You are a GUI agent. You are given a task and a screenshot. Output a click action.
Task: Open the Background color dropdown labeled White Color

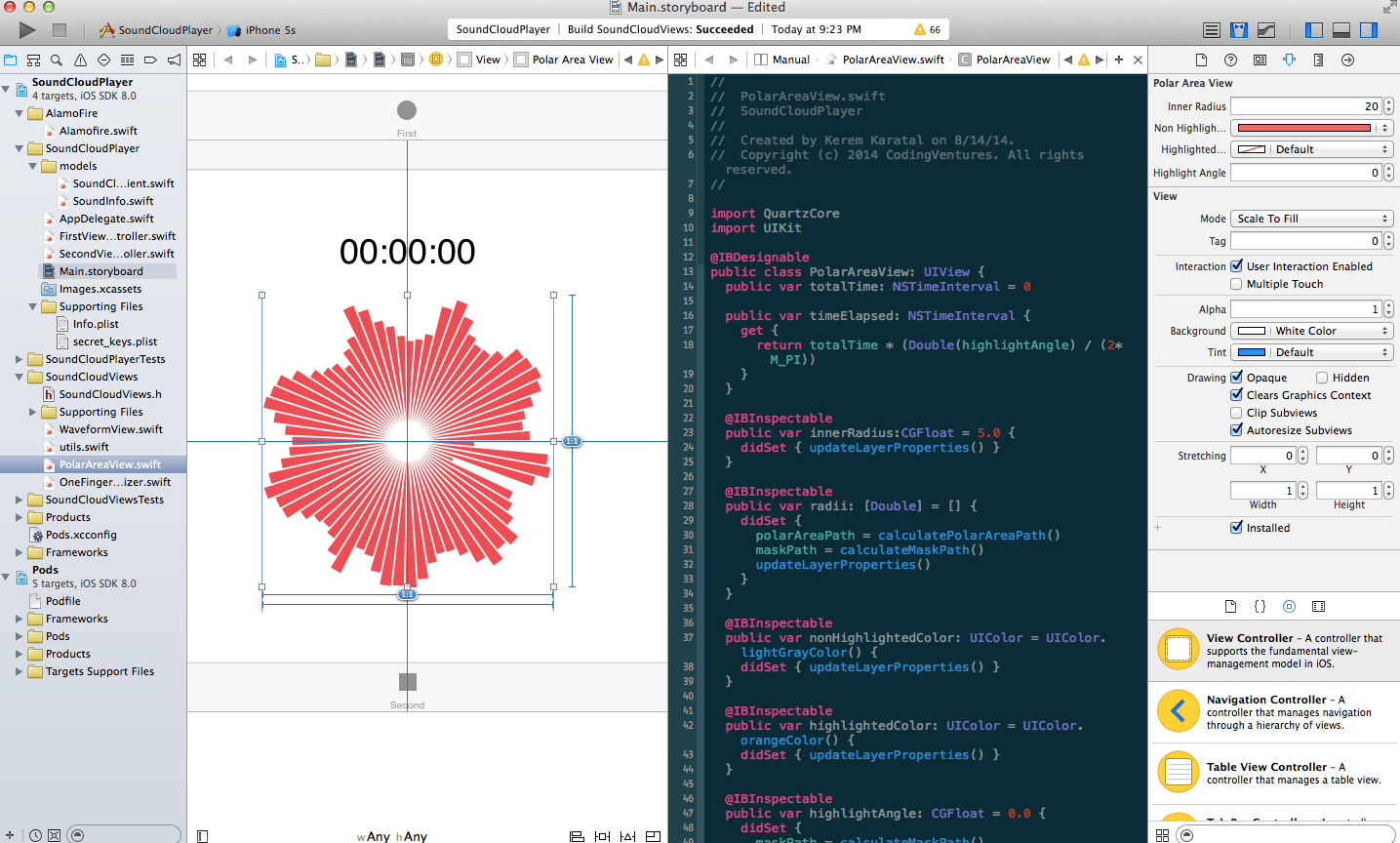(1311, 330)
